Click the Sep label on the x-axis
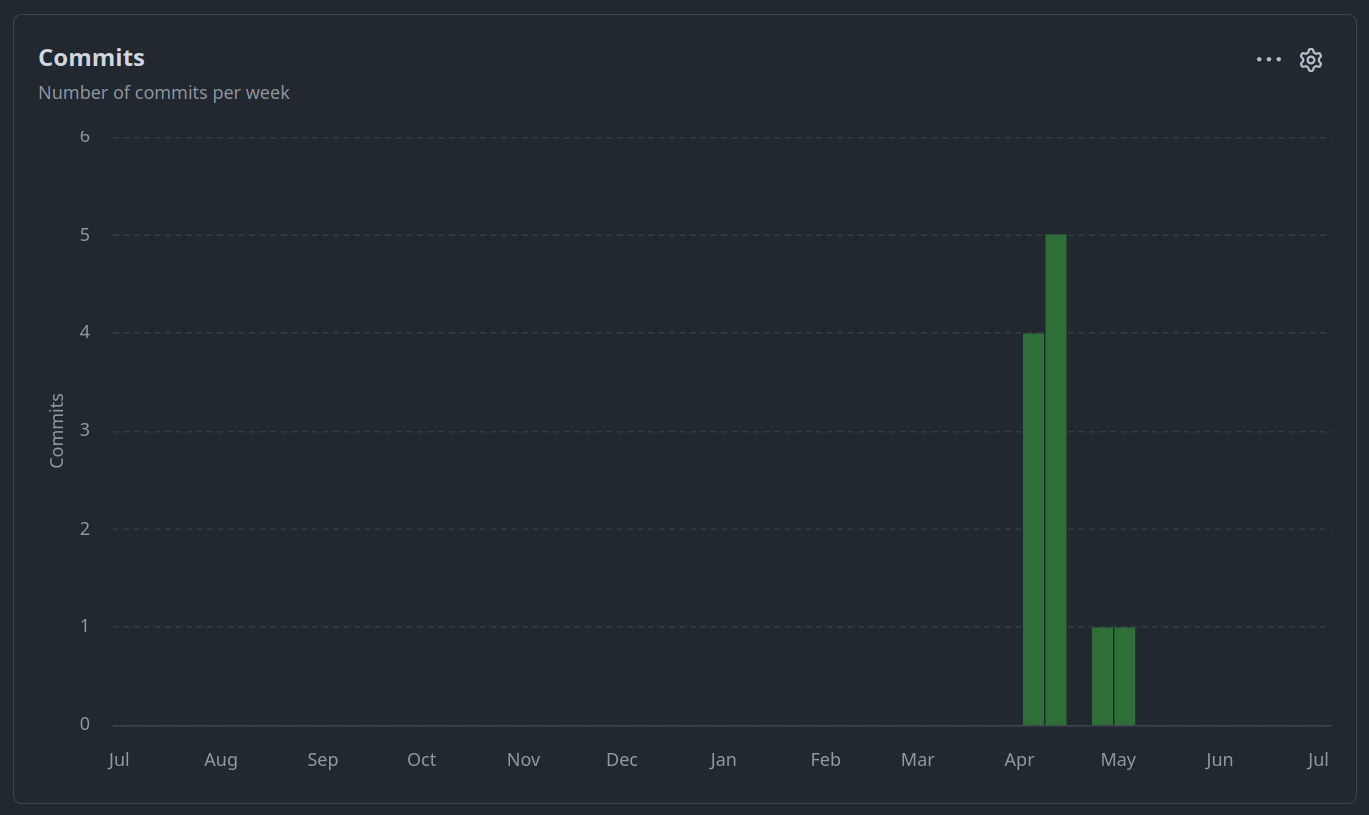Viewport: 1369px width, 815px height. [x=322, y=760]
